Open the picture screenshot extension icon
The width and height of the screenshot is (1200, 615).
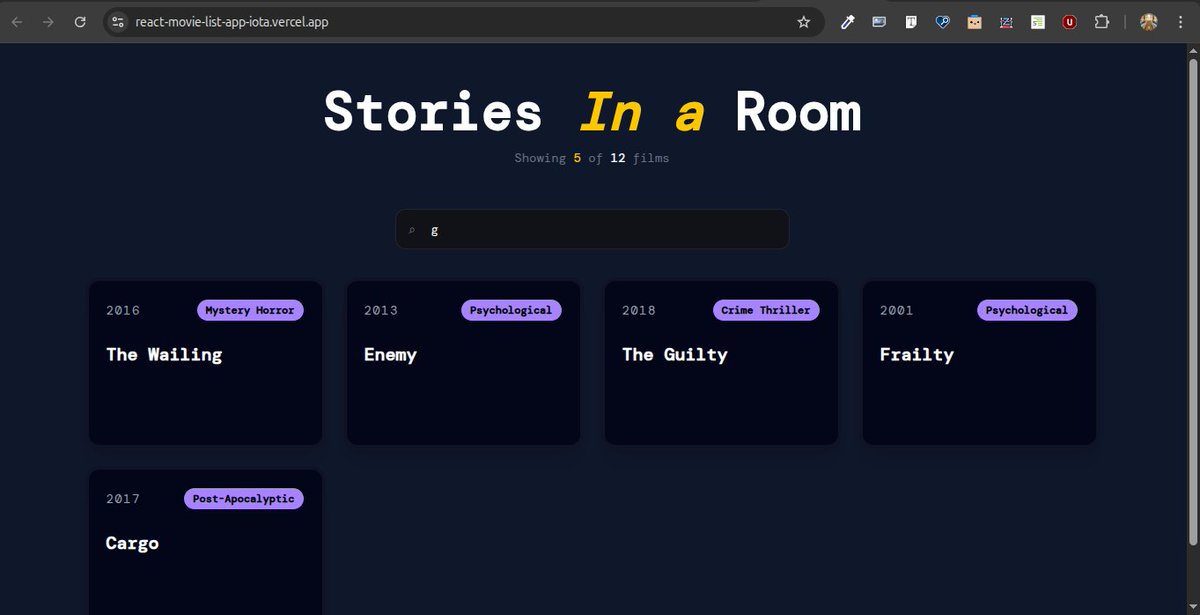coord(879,22)
